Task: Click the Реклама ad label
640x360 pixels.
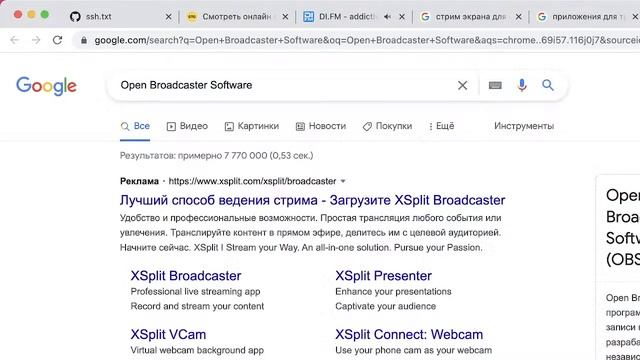Action: [x=139, y=181]
